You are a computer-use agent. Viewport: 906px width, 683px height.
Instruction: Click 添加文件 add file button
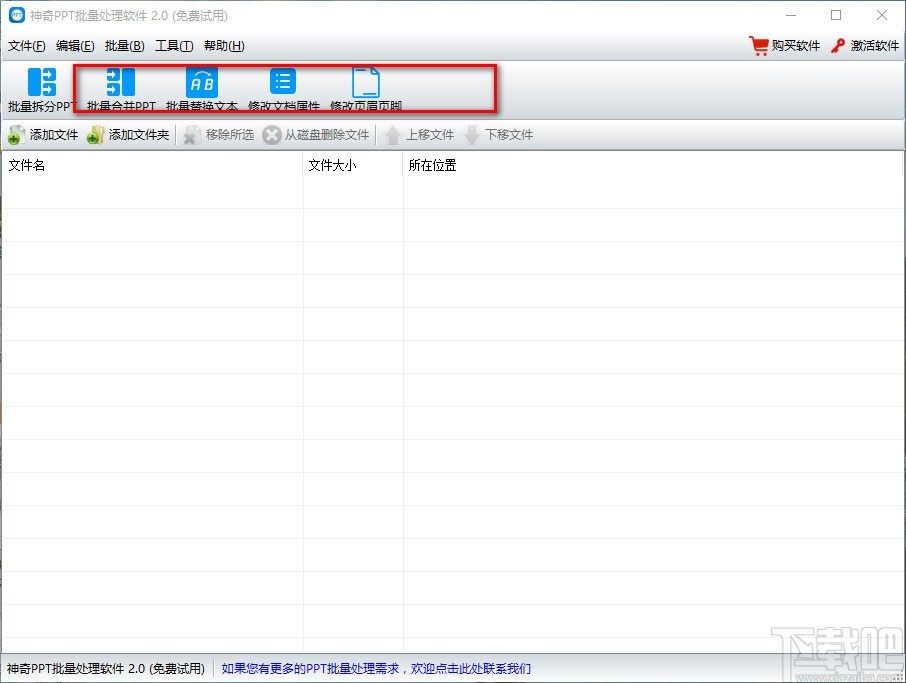pos(43,135)
